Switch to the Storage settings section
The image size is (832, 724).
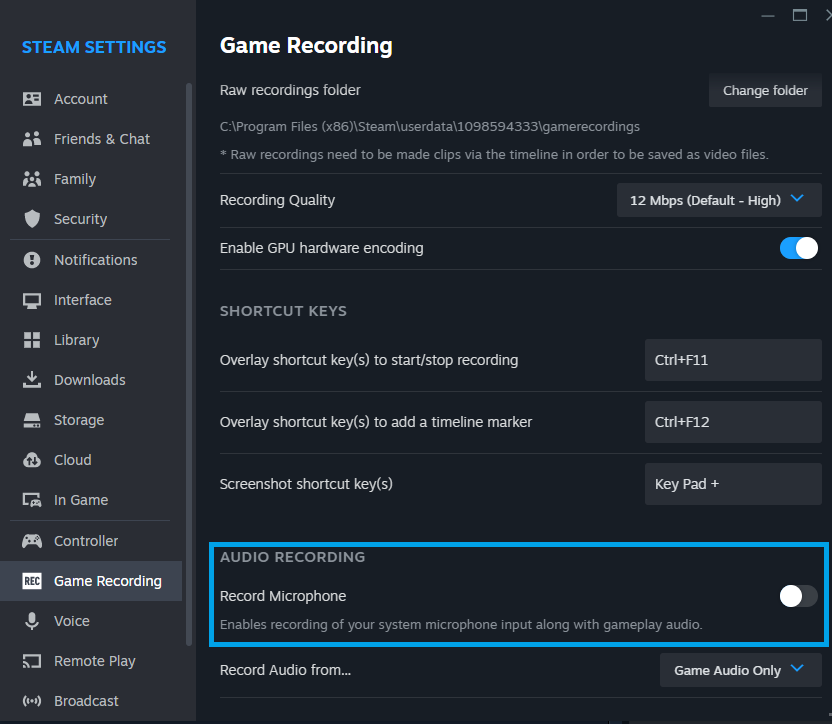point(78,420)
